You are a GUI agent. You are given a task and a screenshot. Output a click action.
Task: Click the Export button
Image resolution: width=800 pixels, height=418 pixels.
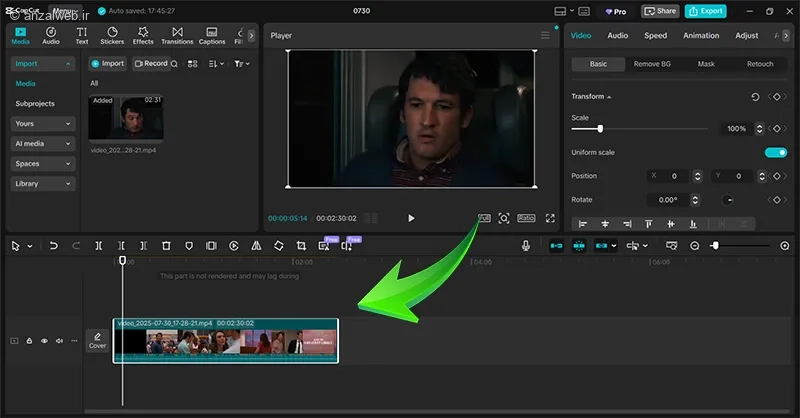pyautogui.click(x=706, y=11)
